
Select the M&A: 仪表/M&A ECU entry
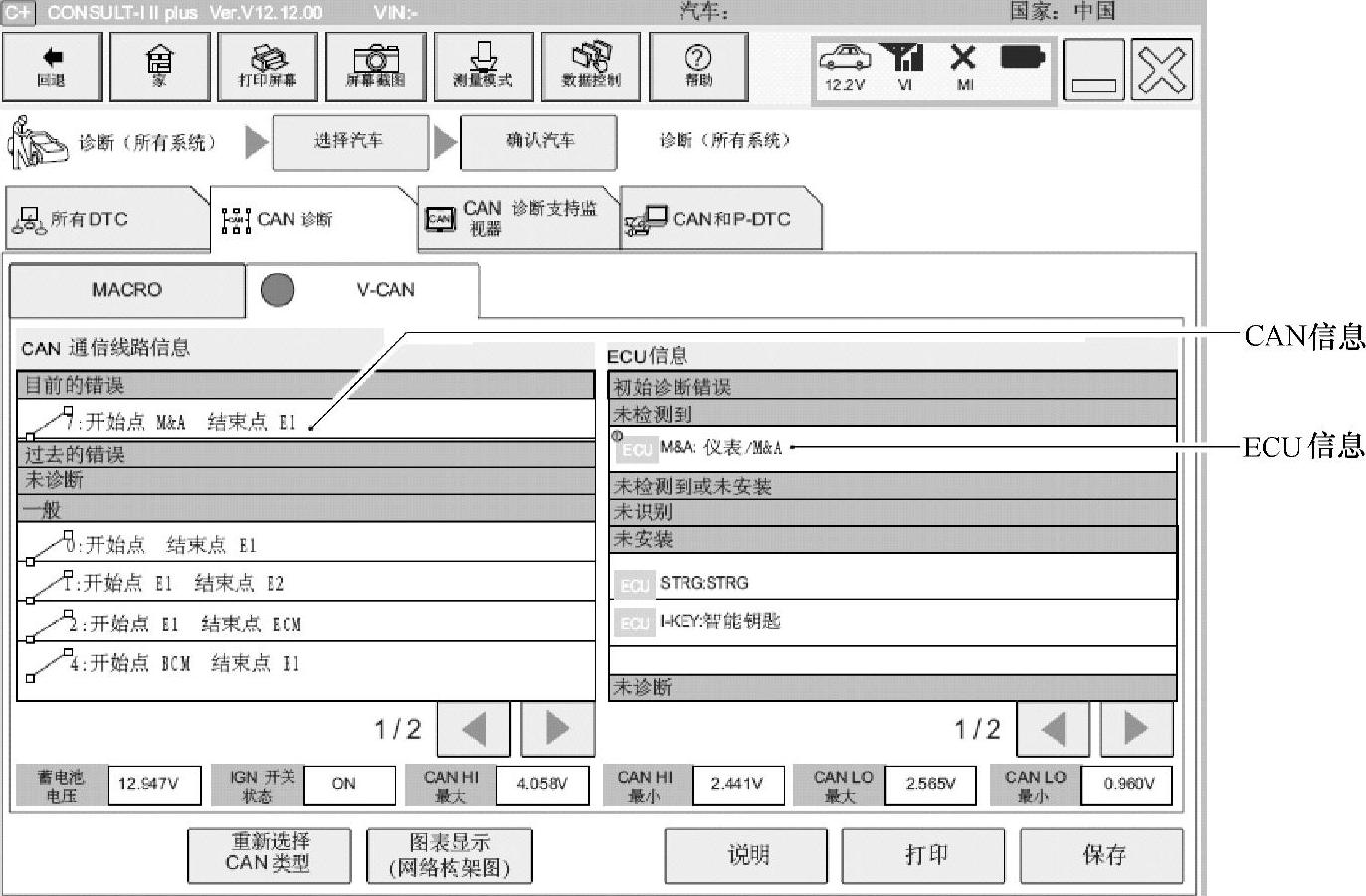coord(892,448)
